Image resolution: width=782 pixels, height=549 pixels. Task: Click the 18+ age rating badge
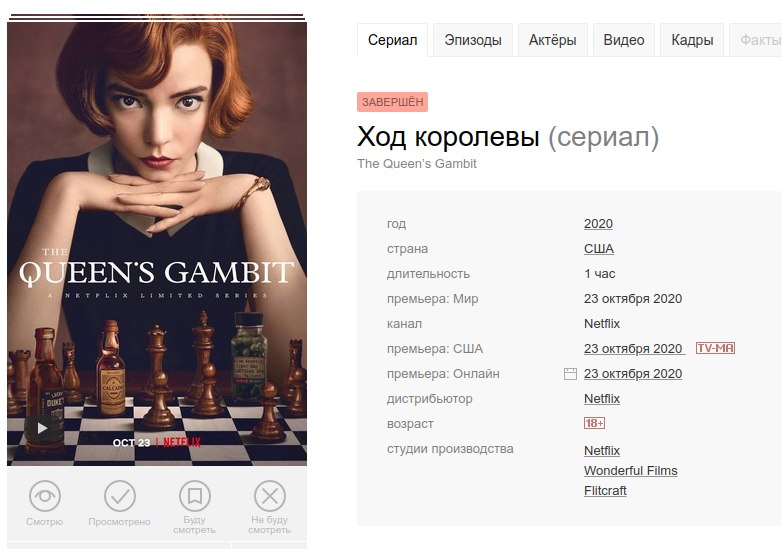tap(594, 423)
